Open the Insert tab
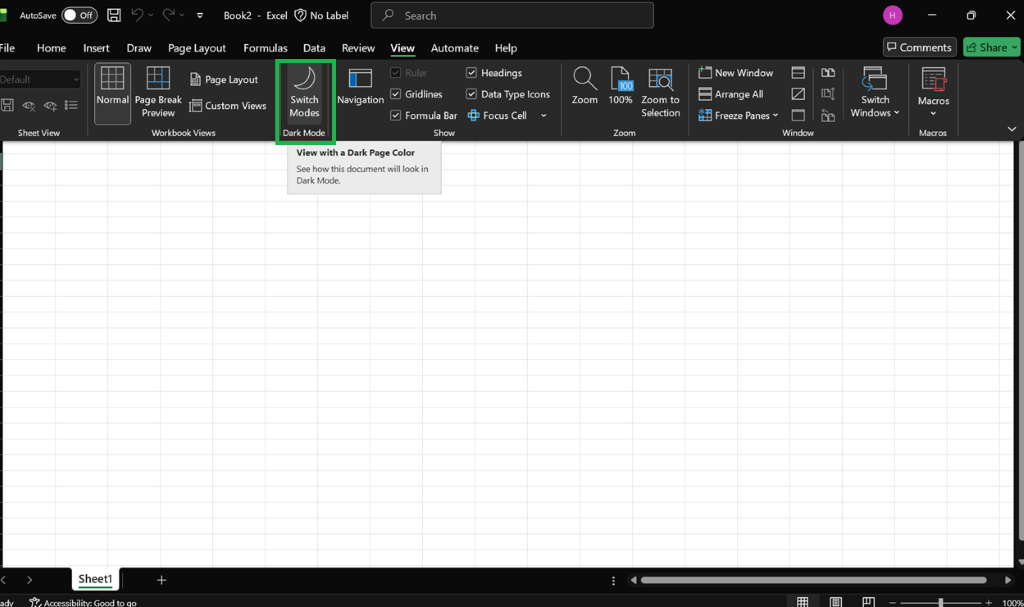The width and height of the screenshot is (1024, 607). point(96,48)
